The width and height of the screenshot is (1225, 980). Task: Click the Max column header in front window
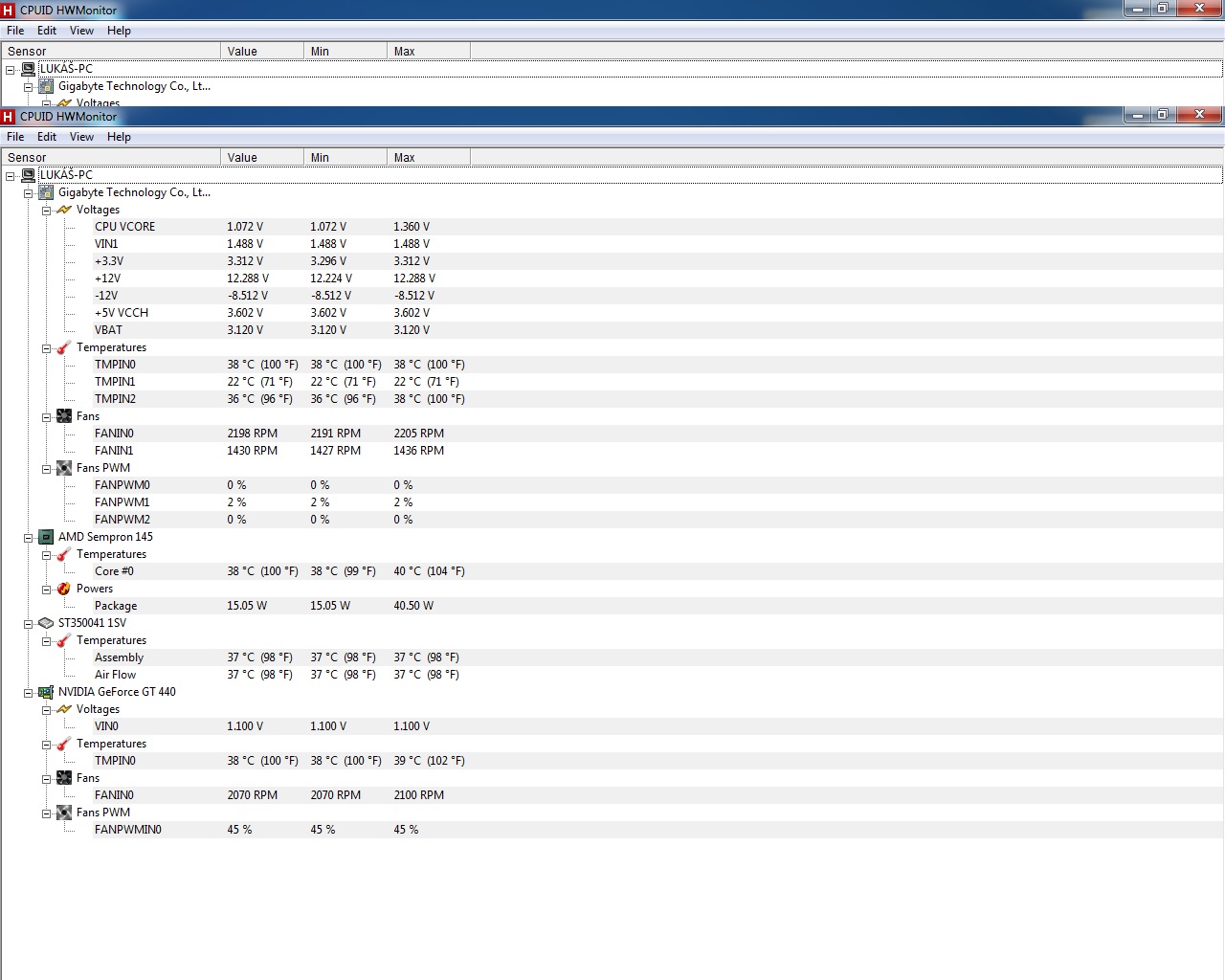pos(429,157)
